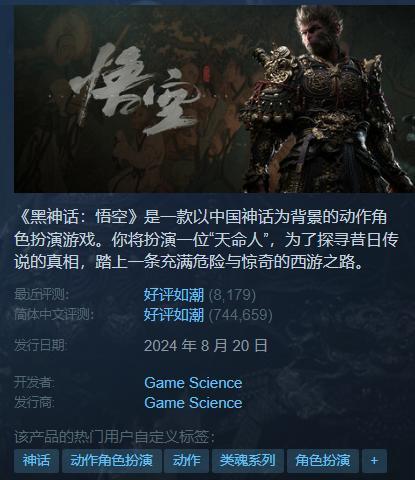Click the 最近评测 label
The width and height of the screenshot is (415, 480).
tap(42, 295)
